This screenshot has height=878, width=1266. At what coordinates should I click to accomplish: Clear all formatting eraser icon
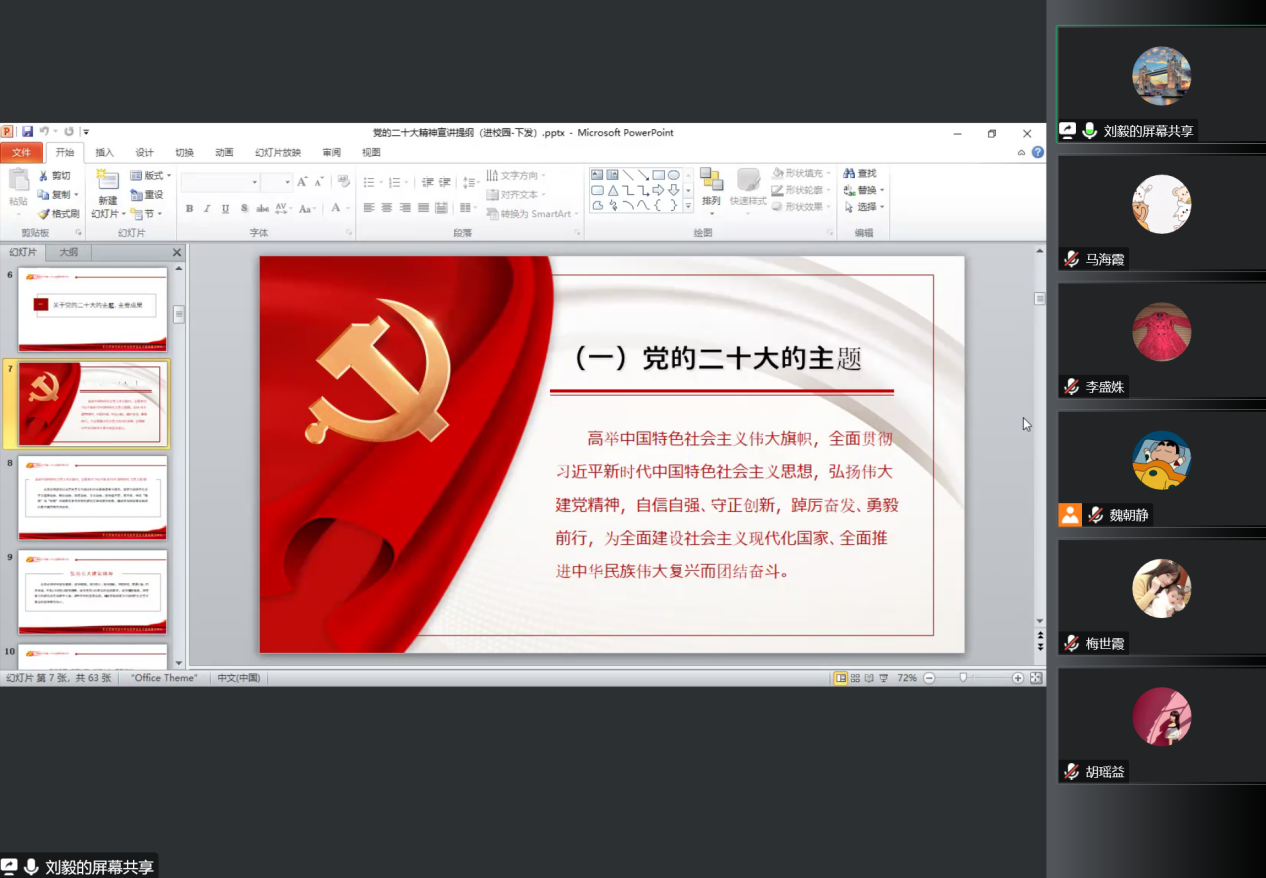coord(343,182)
